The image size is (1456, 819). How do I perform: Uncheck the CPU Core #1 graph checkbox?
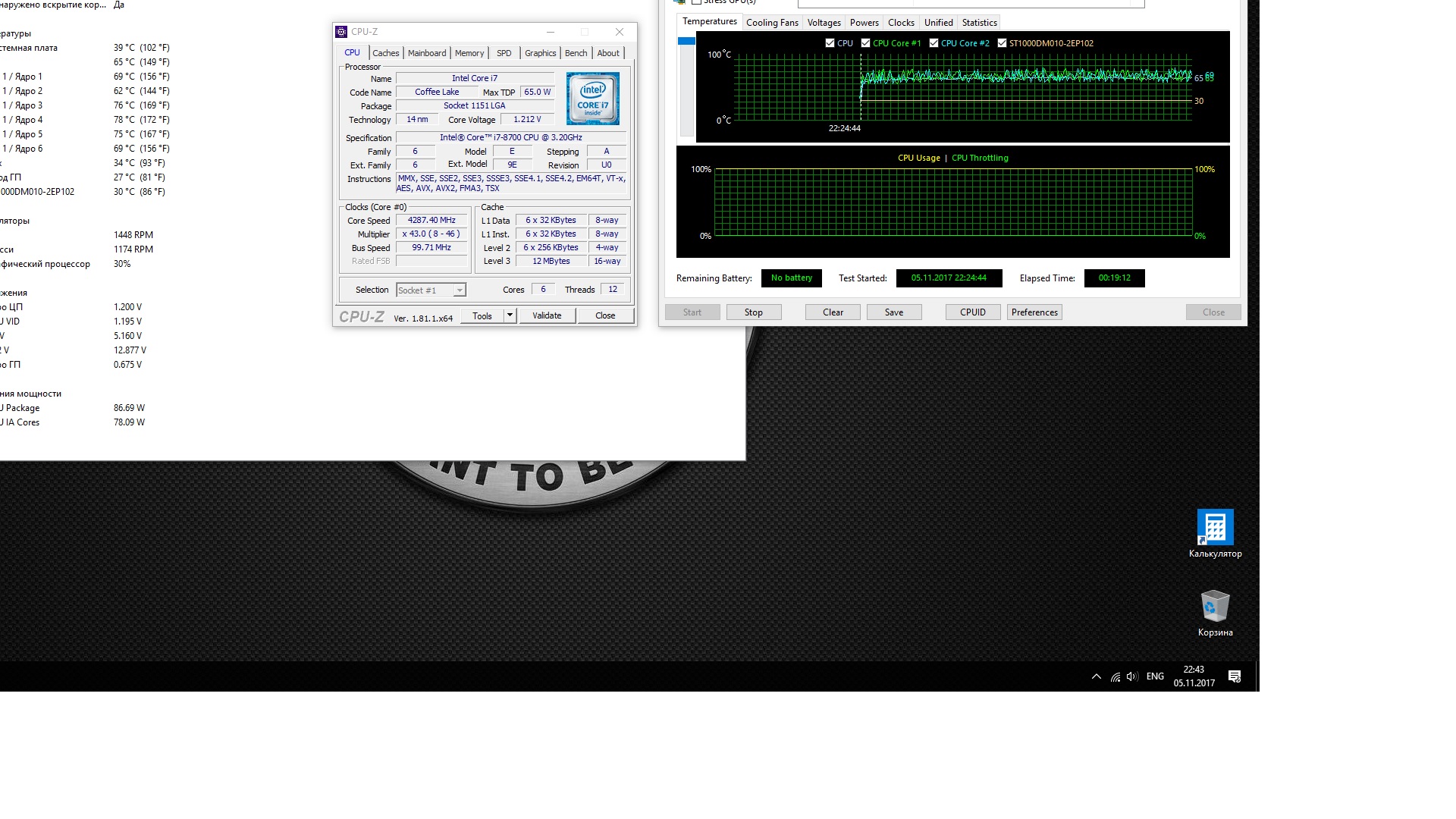tap(865, 43)
